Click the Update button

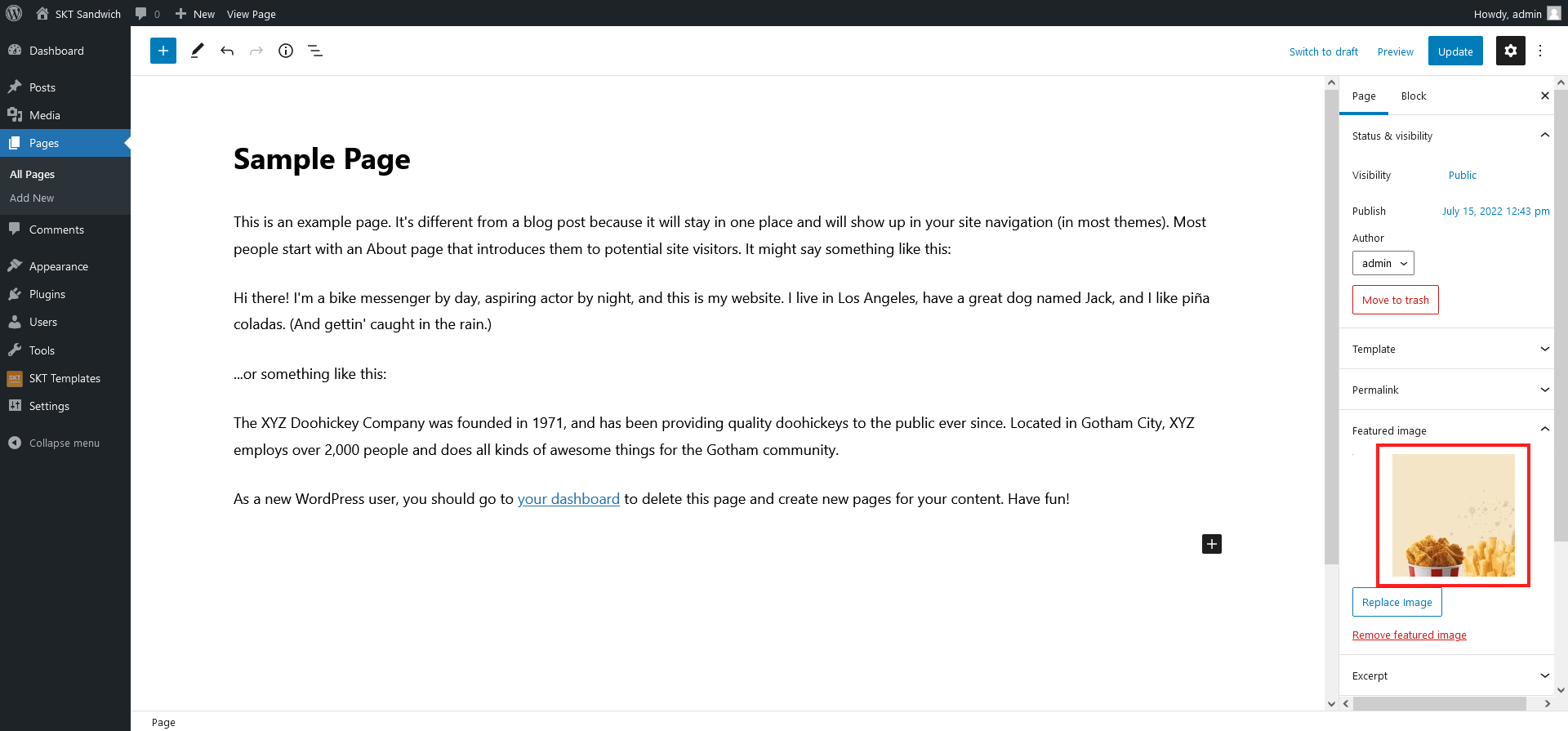pyautogui.click(x=1455, y=51)
